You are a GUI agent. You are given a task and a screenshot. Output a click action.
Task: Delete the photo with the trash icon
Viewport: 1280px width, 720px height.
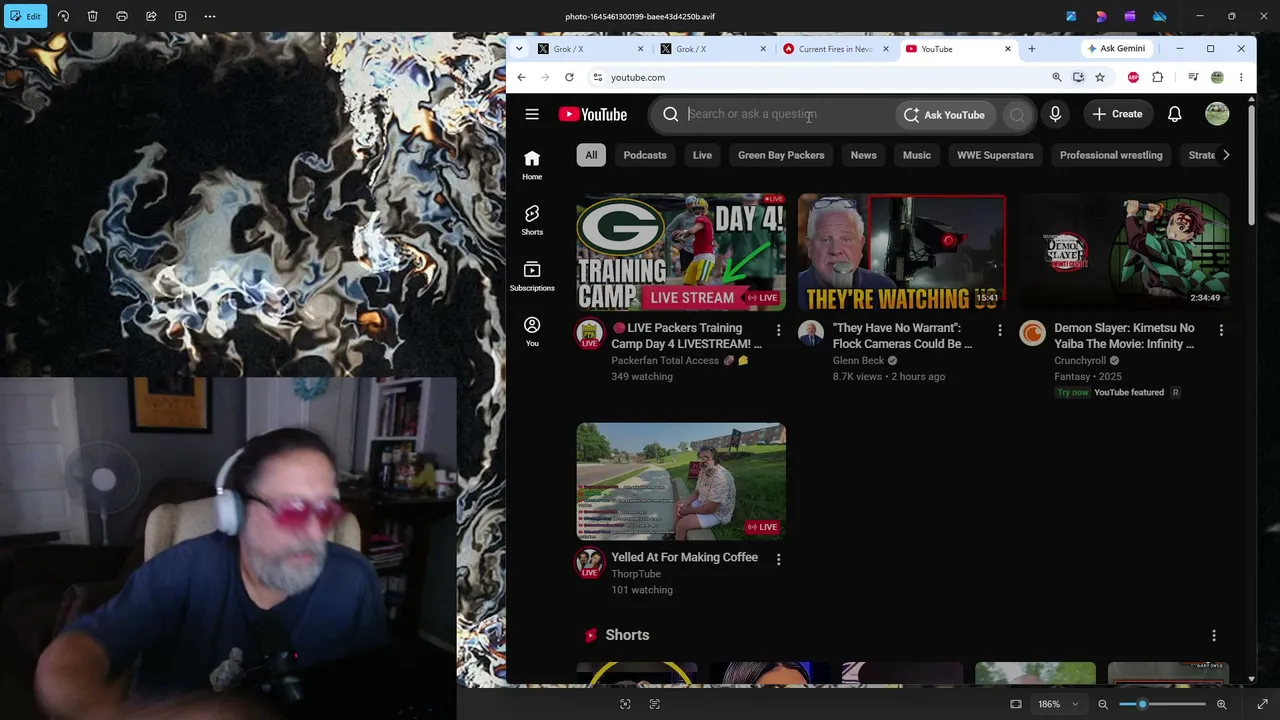coord(92,16)
